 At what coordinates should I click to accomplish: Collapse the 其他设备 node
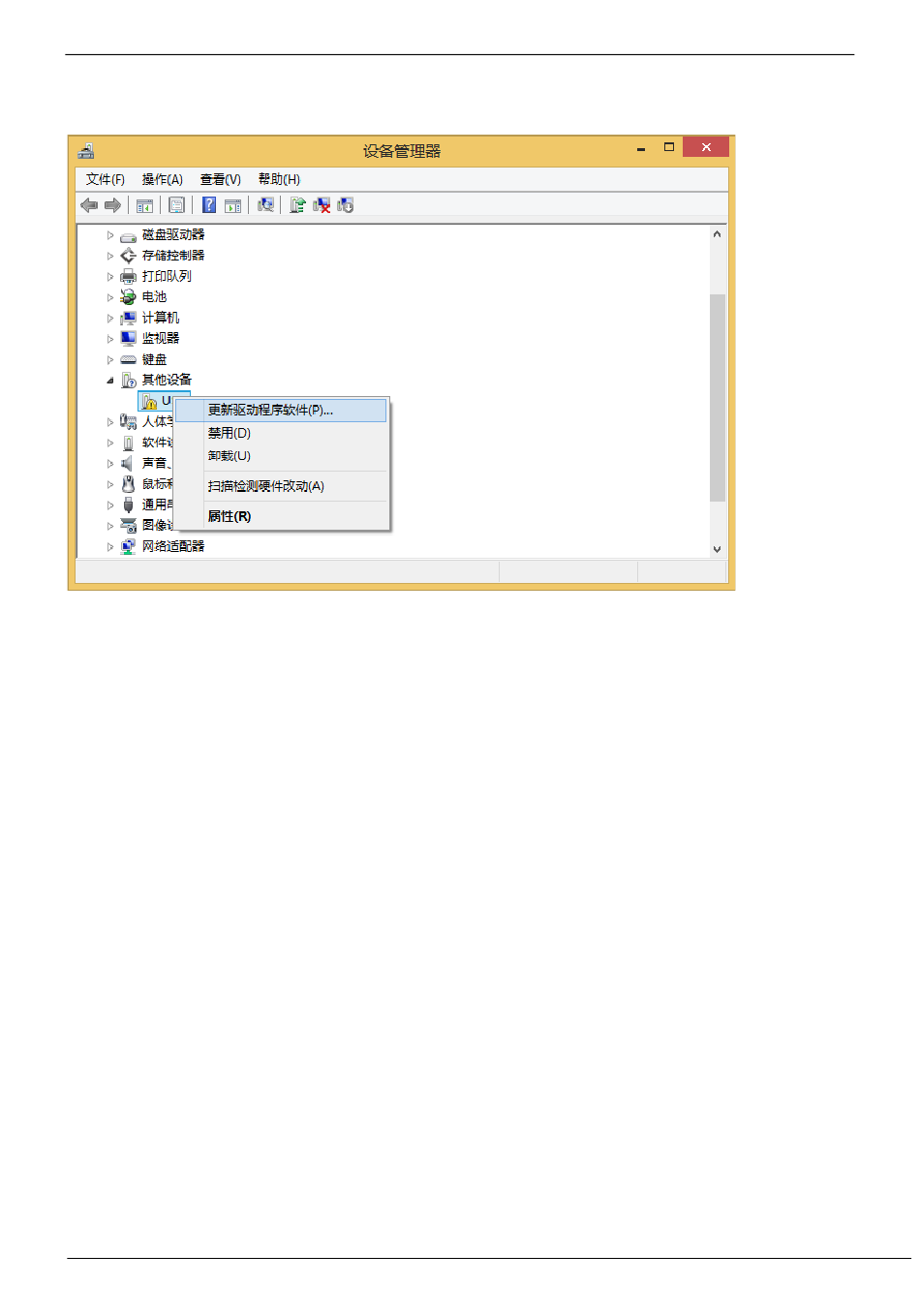pos(110,381)
